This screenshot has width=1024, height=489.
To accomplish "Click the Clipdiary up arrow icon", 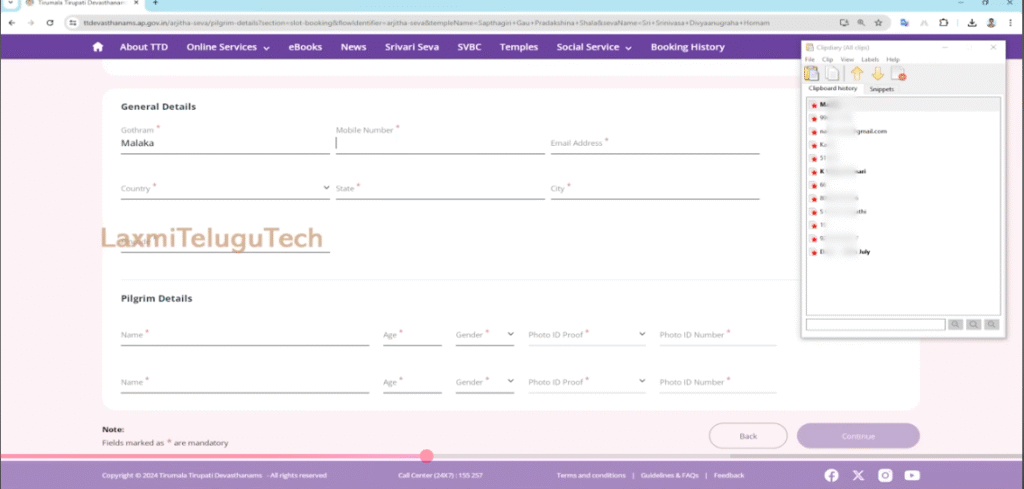I will [x=857, y=74].
